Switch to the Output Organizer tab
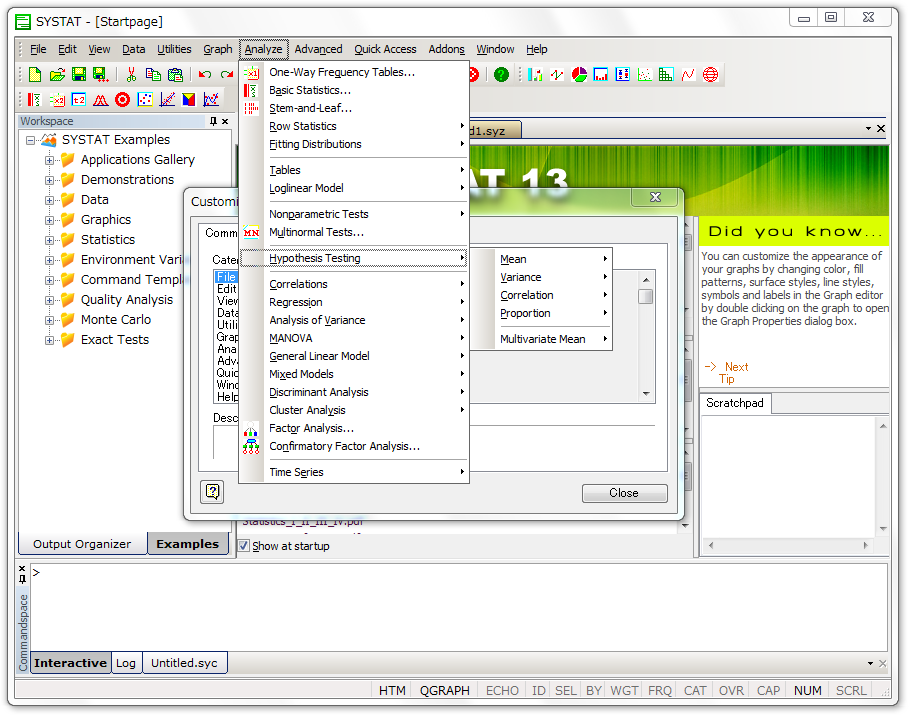 (82, 544)
